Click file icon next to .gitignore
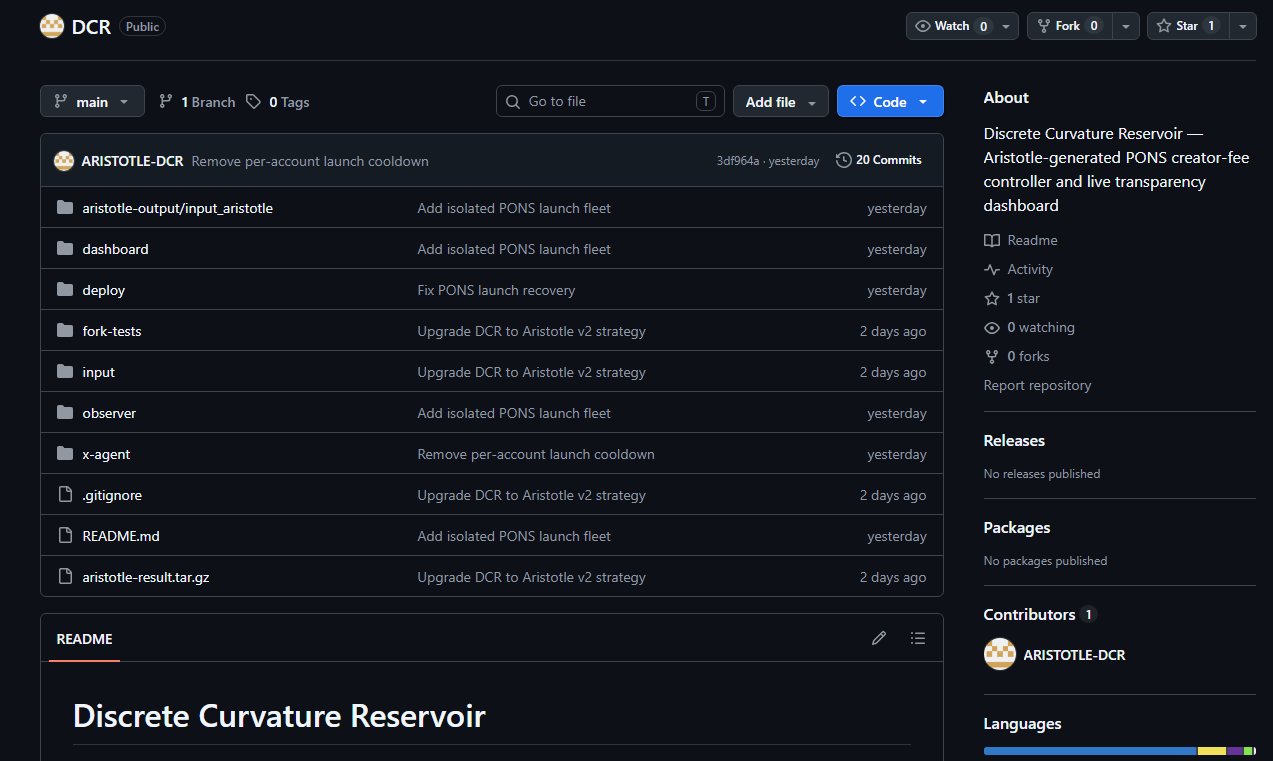 tap(65, 495)
